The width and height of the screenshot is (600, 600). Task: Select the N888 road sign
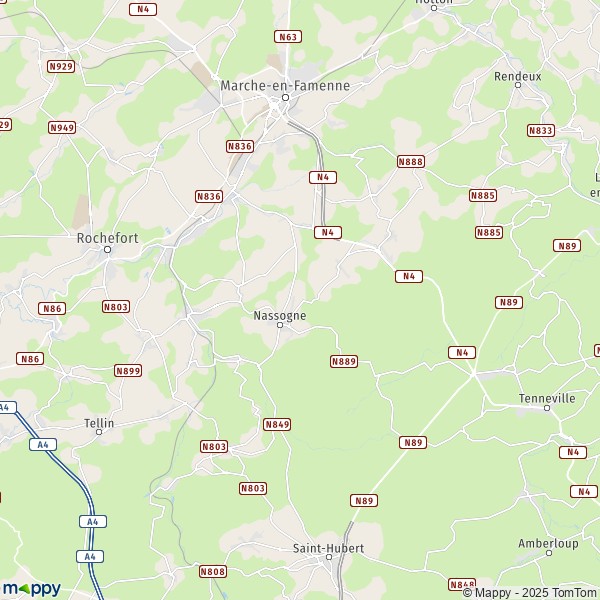point(411,161)
